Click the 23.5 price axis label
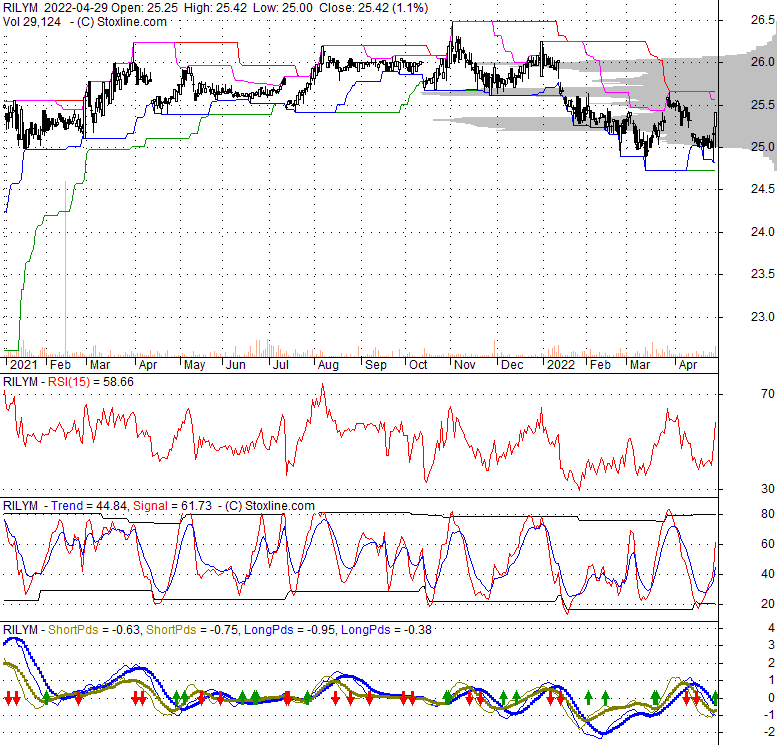 pyautogui.click(x=763, y=274)
